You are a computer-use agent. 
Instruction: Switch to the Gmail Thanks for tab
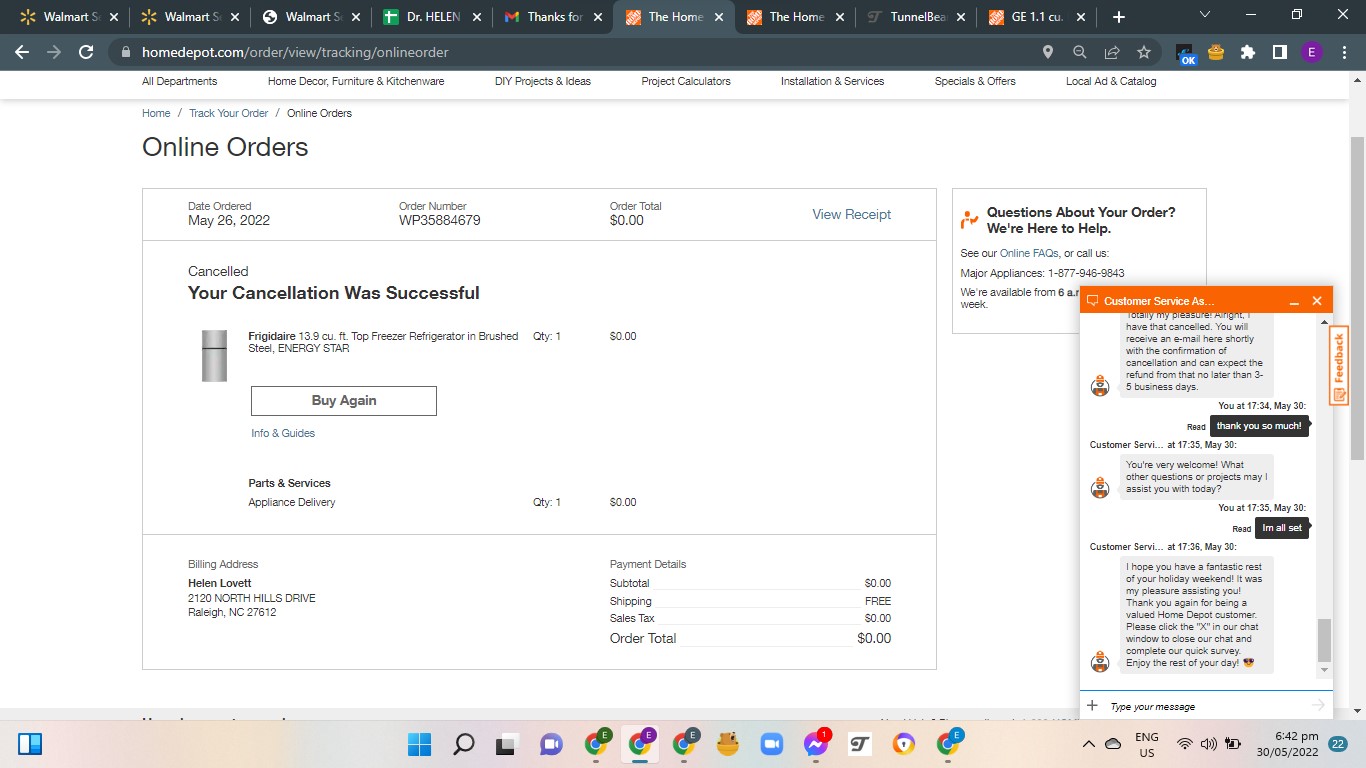click(x=554, y=17)
